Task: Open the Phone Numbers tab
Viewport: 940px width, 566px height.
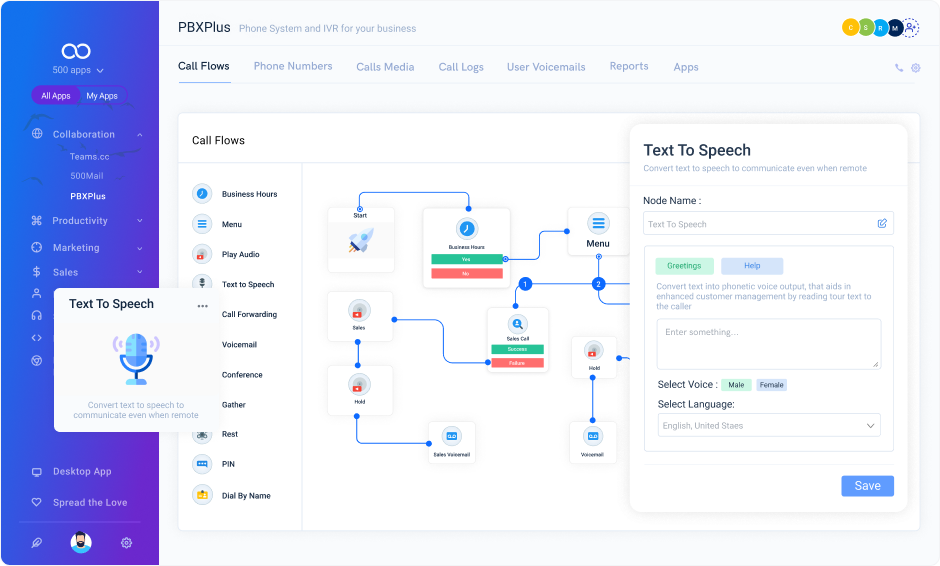Action: tap(293, 66)
